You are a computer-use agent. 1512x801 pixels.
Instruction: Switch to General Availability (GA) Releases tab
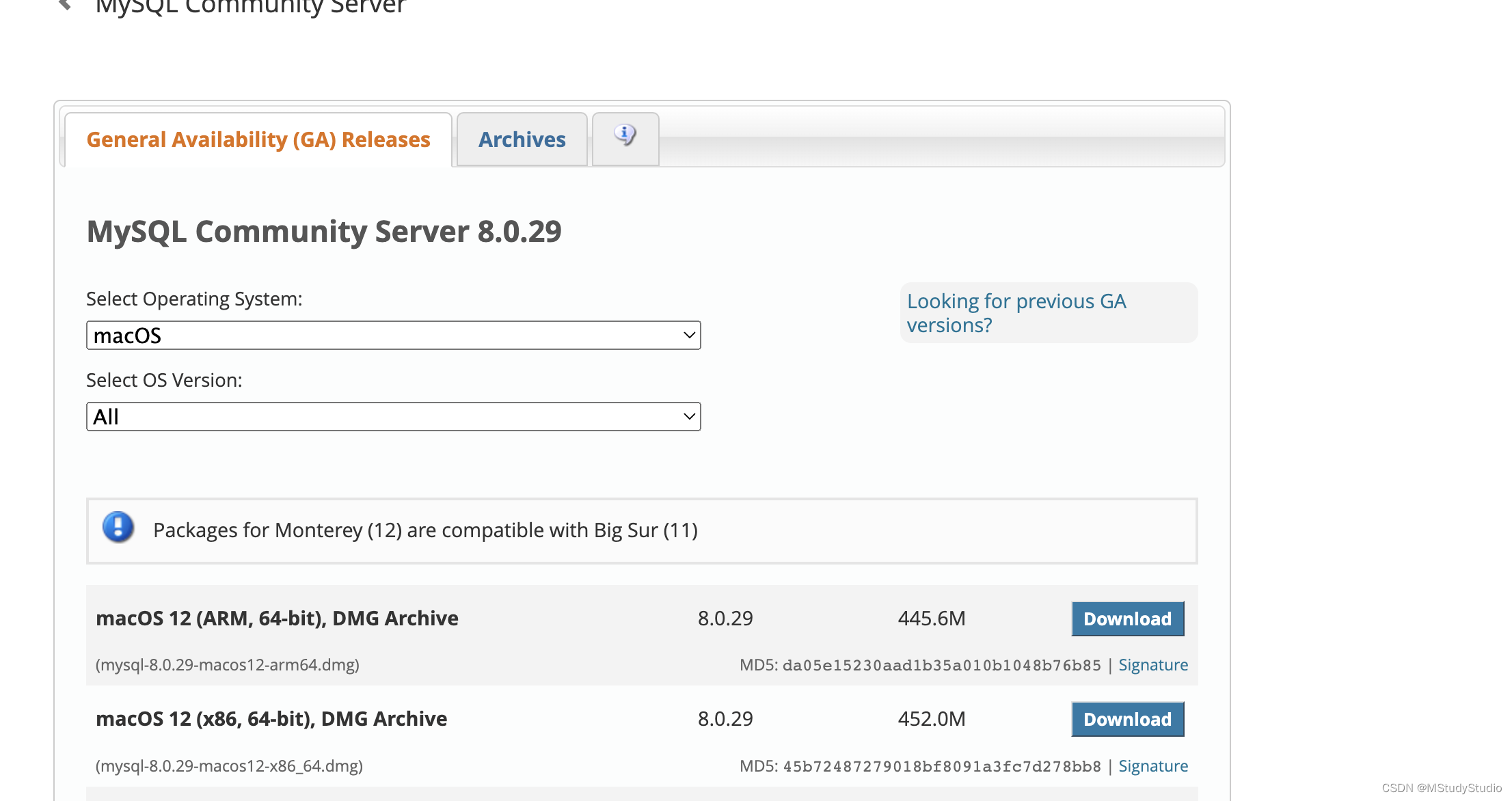click(258, 139)
